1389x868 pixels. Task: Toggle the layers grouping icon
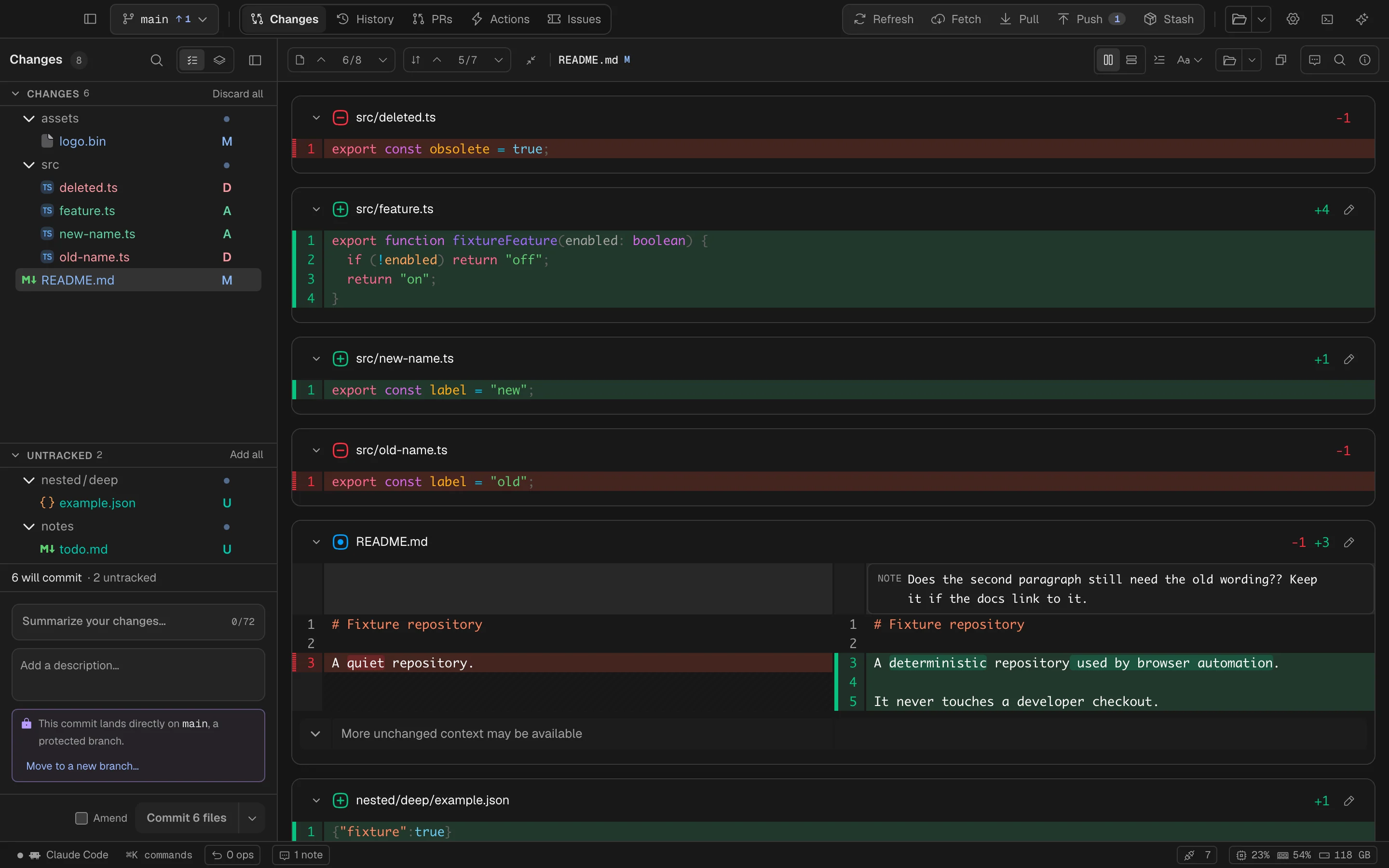(219, 60)
